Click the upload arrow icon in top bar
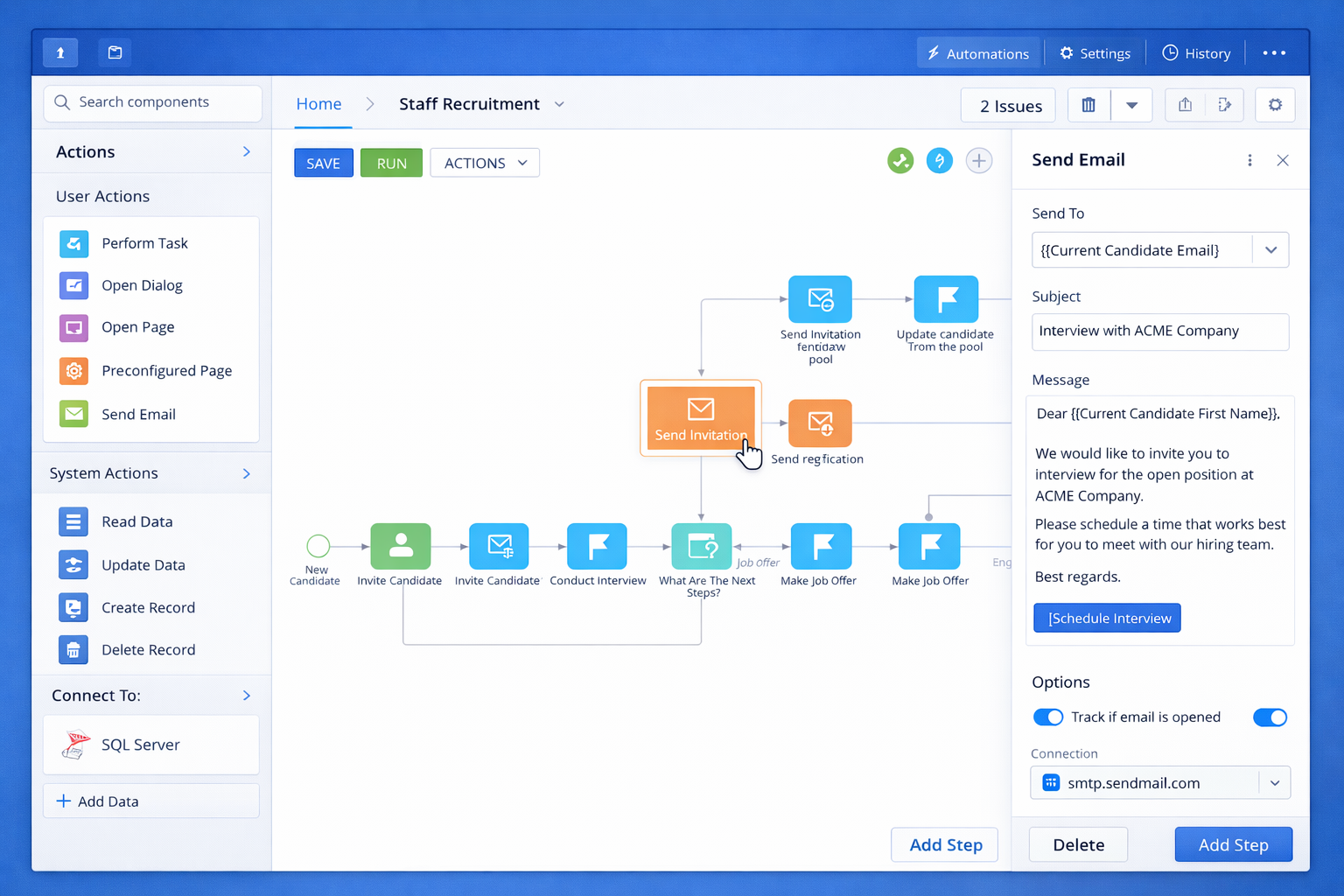The width and height of the screenshot is (1344, 896). tap(60, 52)
